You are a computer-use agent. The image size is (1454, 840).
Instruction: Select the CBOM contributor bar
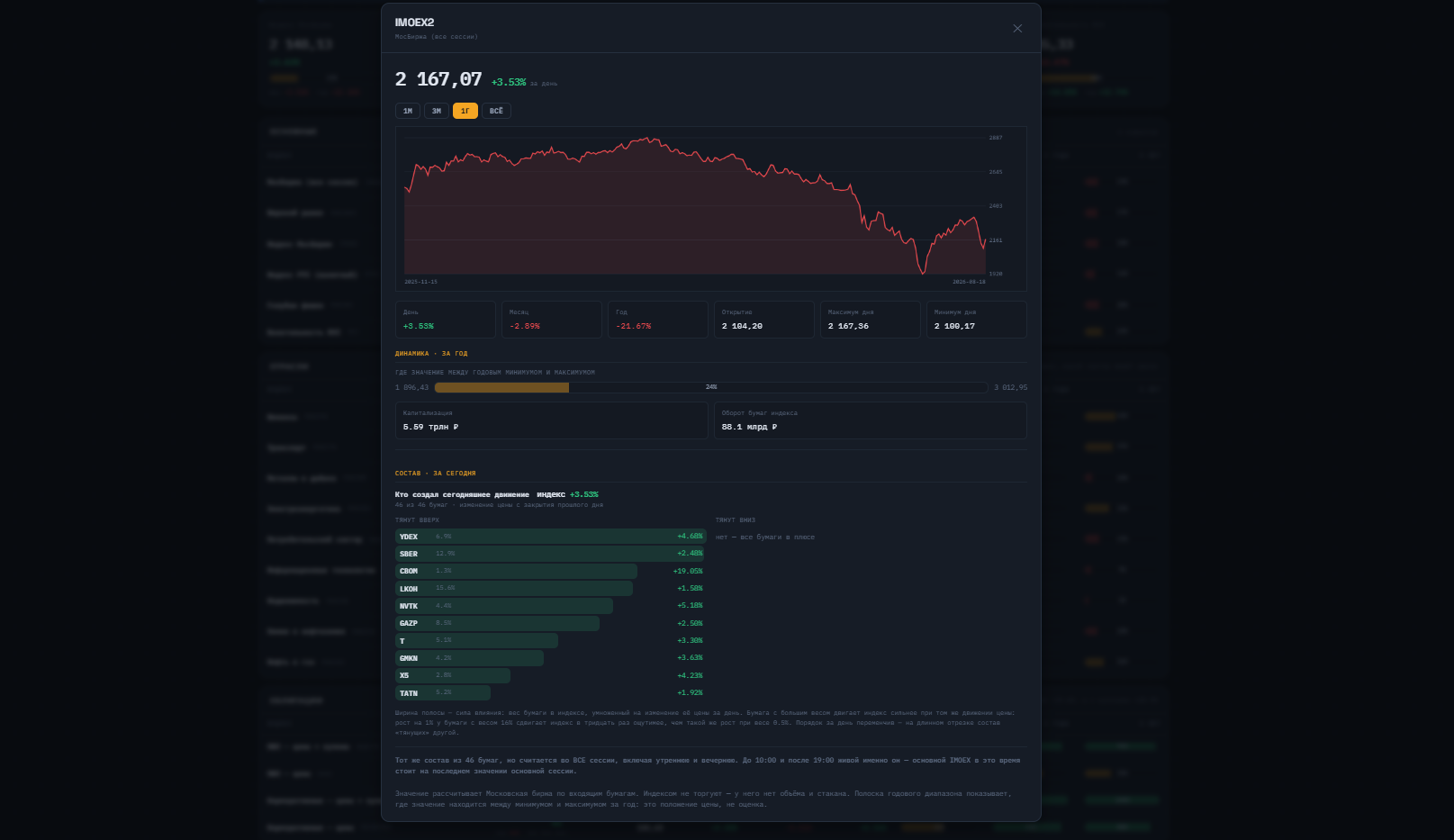click(550, 571)
